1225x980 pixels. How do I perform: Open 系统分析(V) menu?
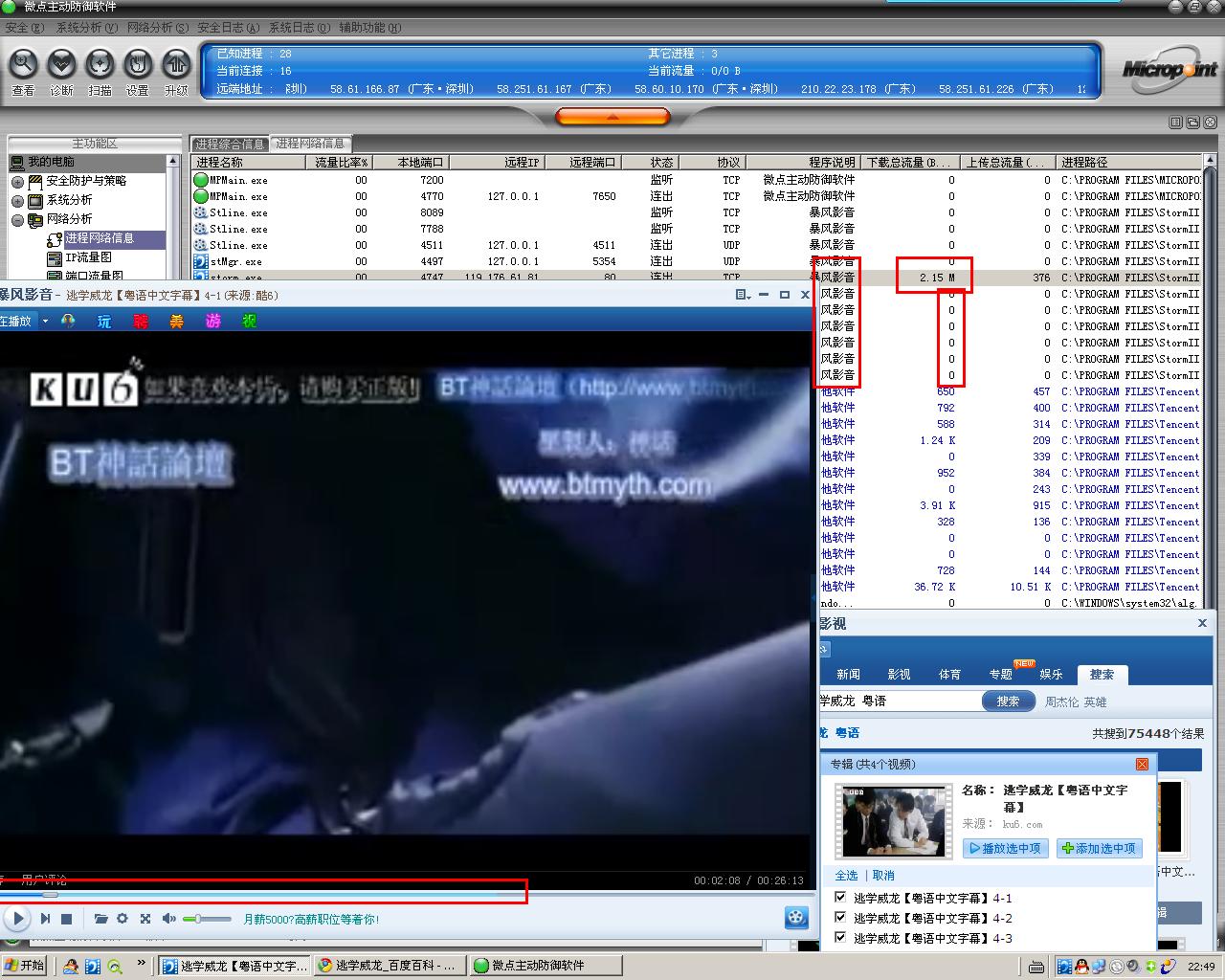pyautogui.click(x=87, y=28)
